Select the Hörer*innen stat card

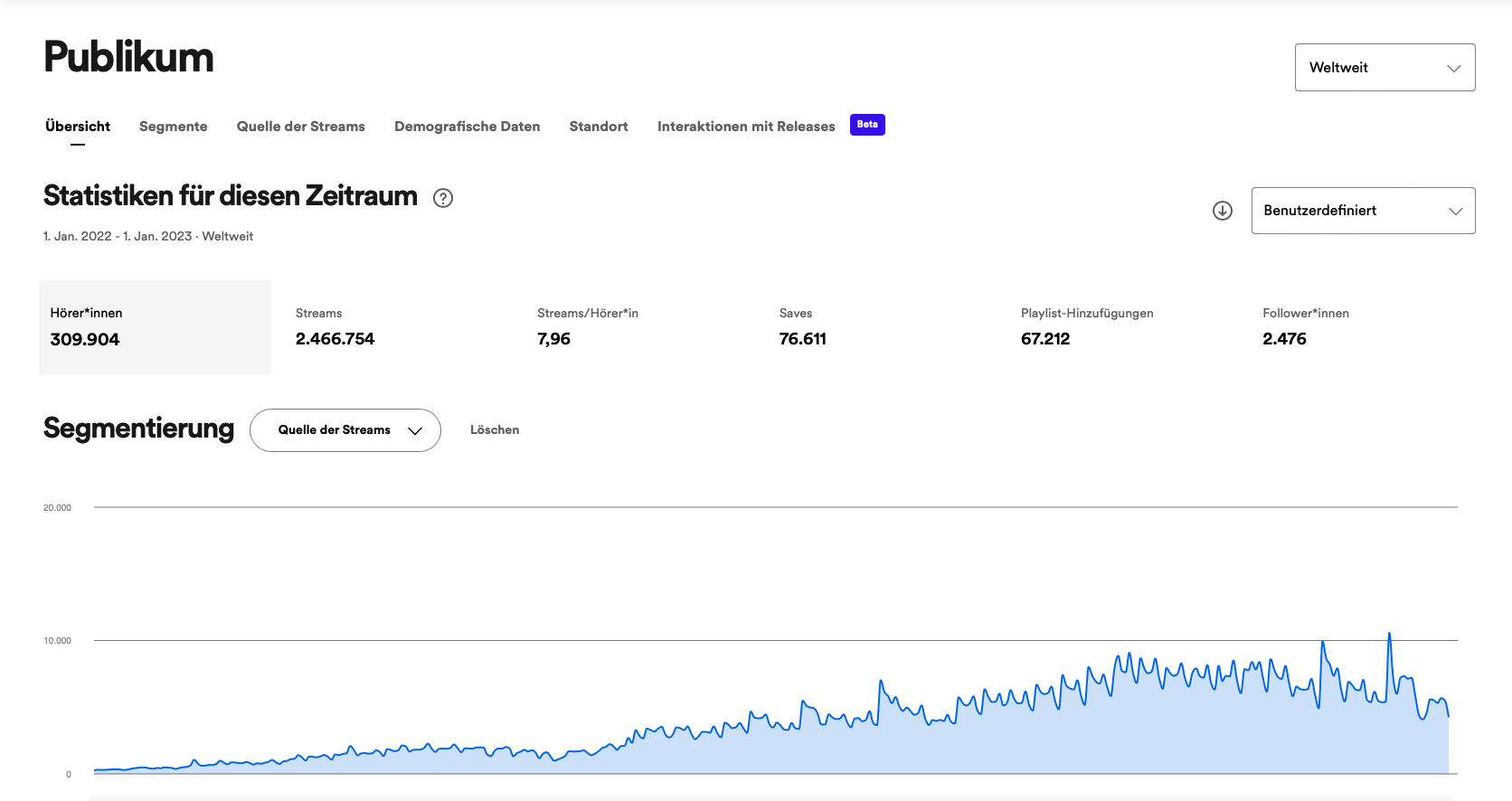pyautogui.click(x=155, y=326)
